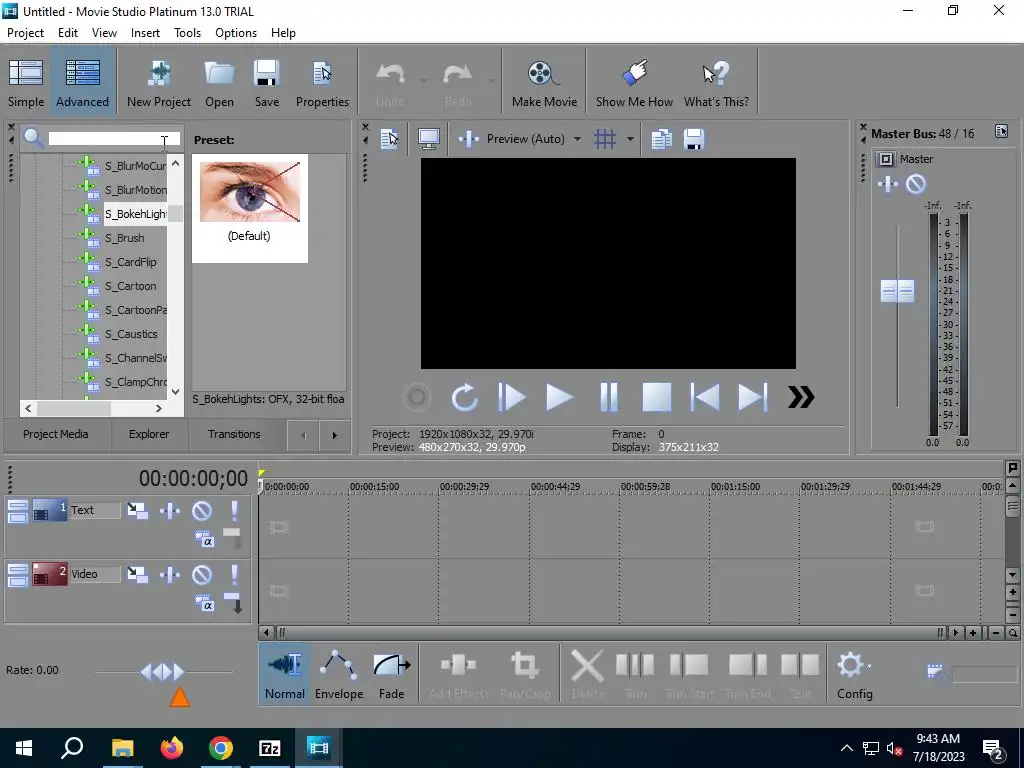Open Config toolbar settings
The height and width of the screenshot is (768, 1024).
854,675
